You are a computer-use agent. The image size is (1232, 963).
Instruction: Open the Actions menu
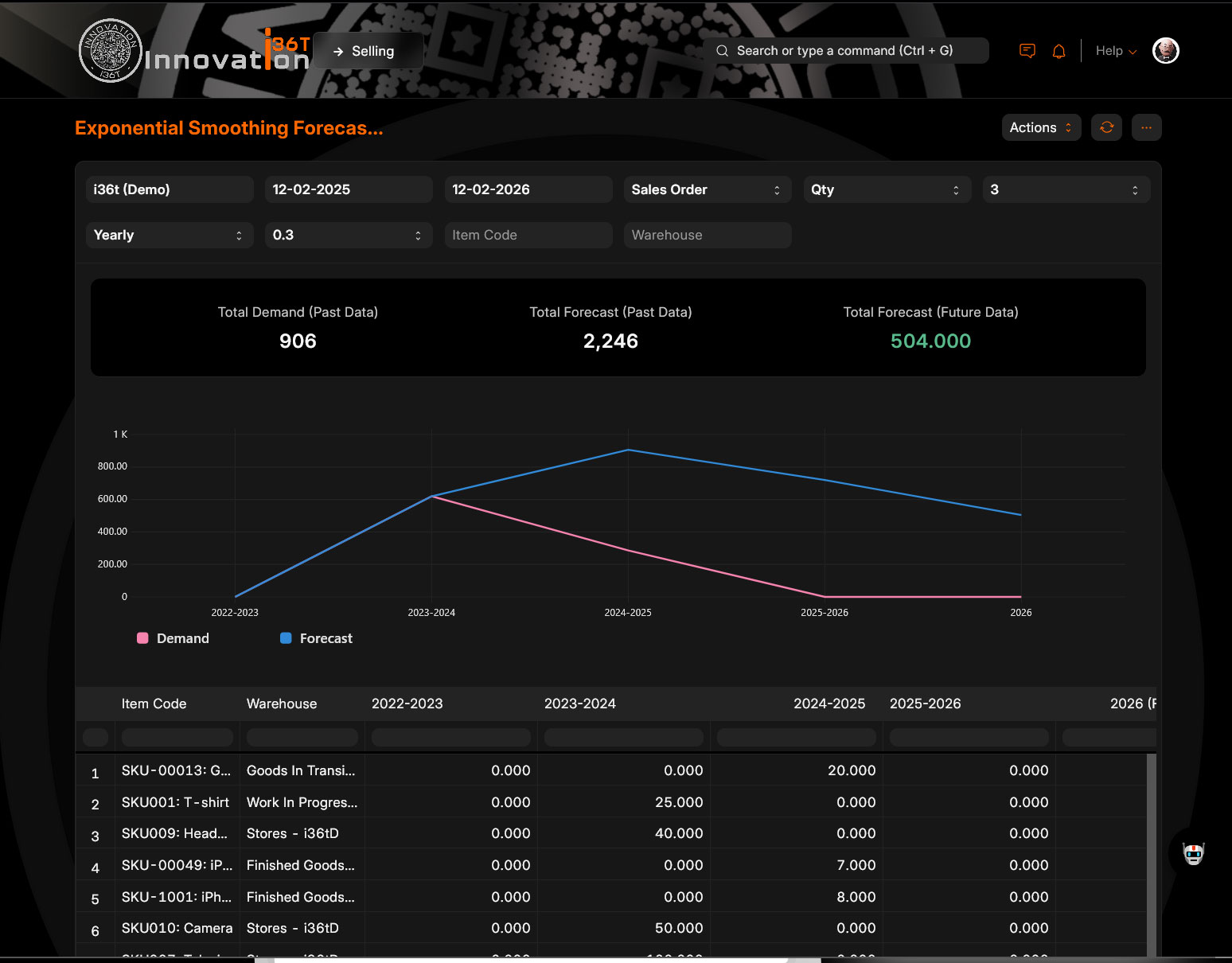[1040, 127]
